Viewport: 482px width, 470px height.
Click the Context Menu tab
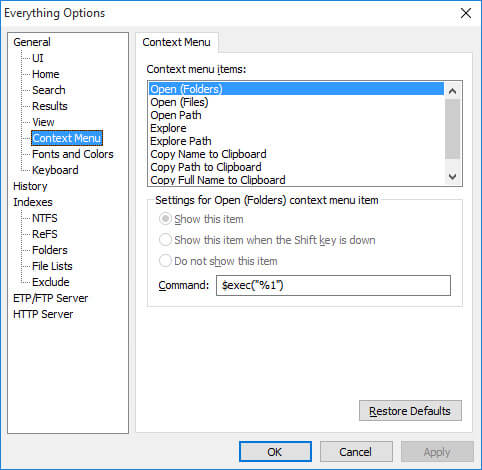point(176,42)
